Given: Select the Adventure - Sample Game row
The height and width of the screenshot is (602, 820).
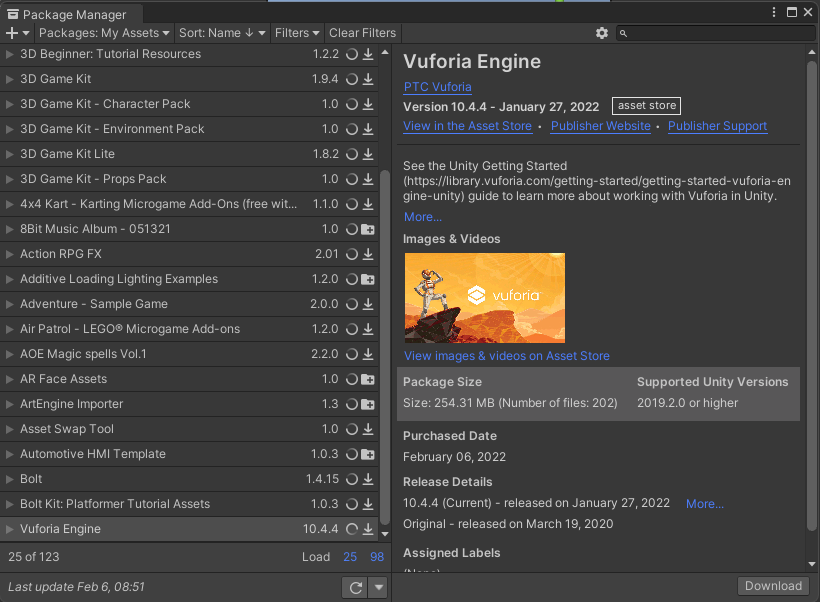Looking at the screenshot, I should click(189, 304).
